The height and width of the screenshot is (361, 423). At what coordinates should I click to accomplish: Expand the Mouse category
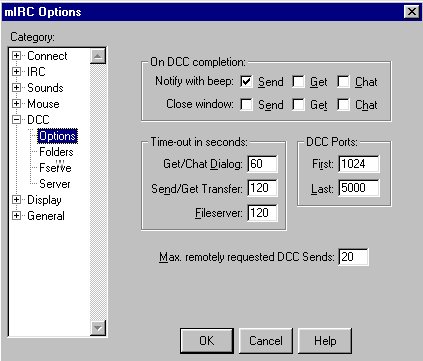(x=16, y=104)
